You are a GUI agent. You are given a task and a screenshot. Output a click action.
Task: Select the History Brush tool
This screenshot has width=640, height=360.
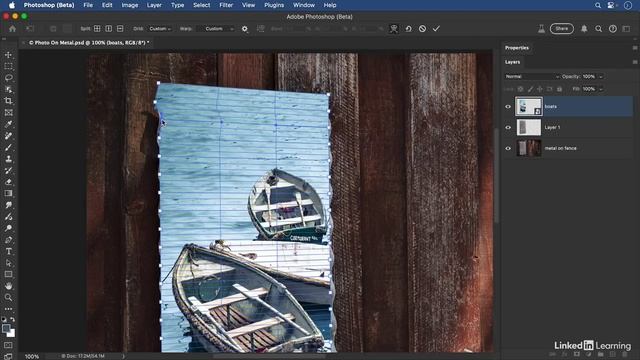[8, 171]
